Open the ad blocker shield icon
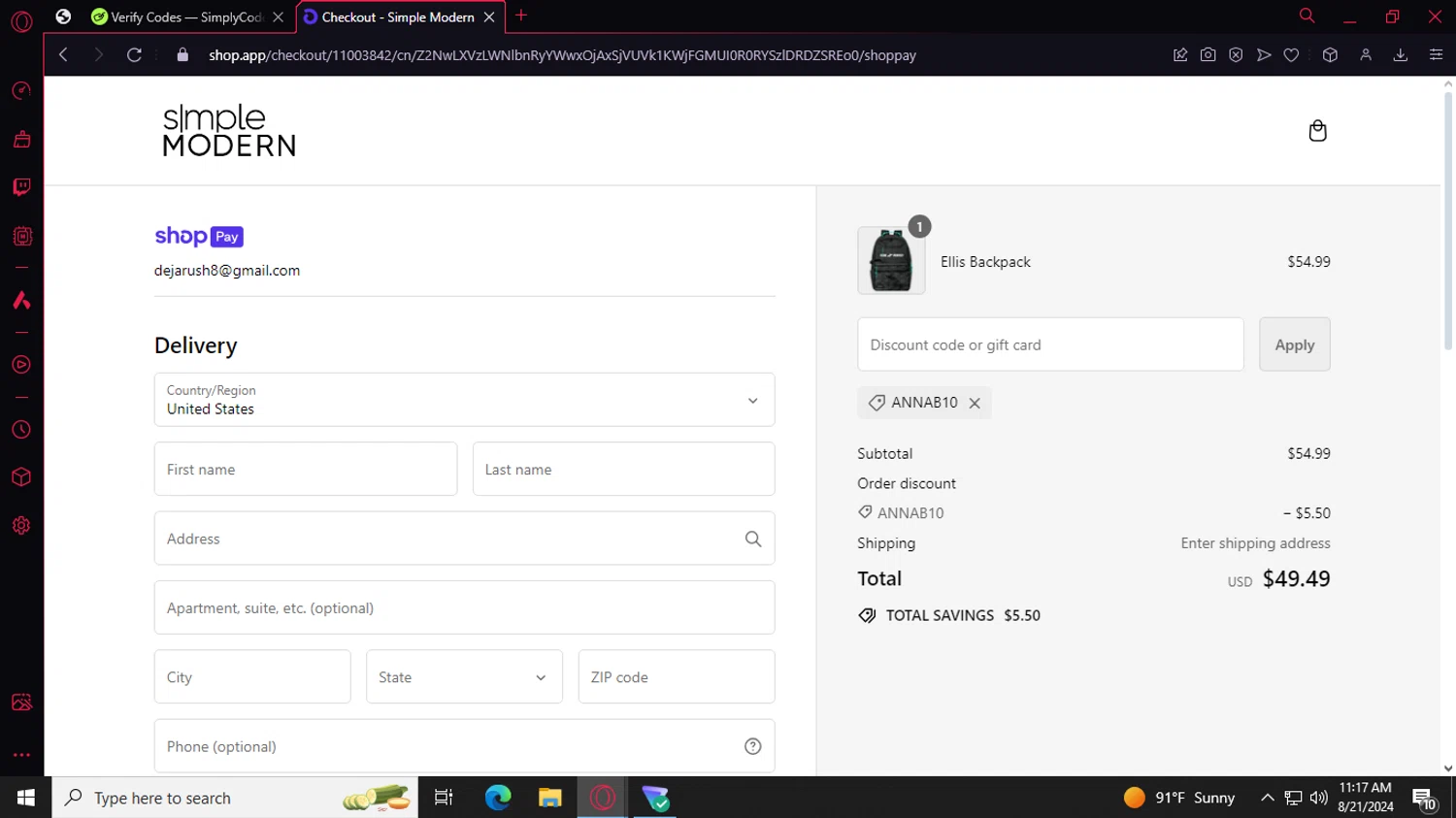1456x818 pixels. [1236, 55]
